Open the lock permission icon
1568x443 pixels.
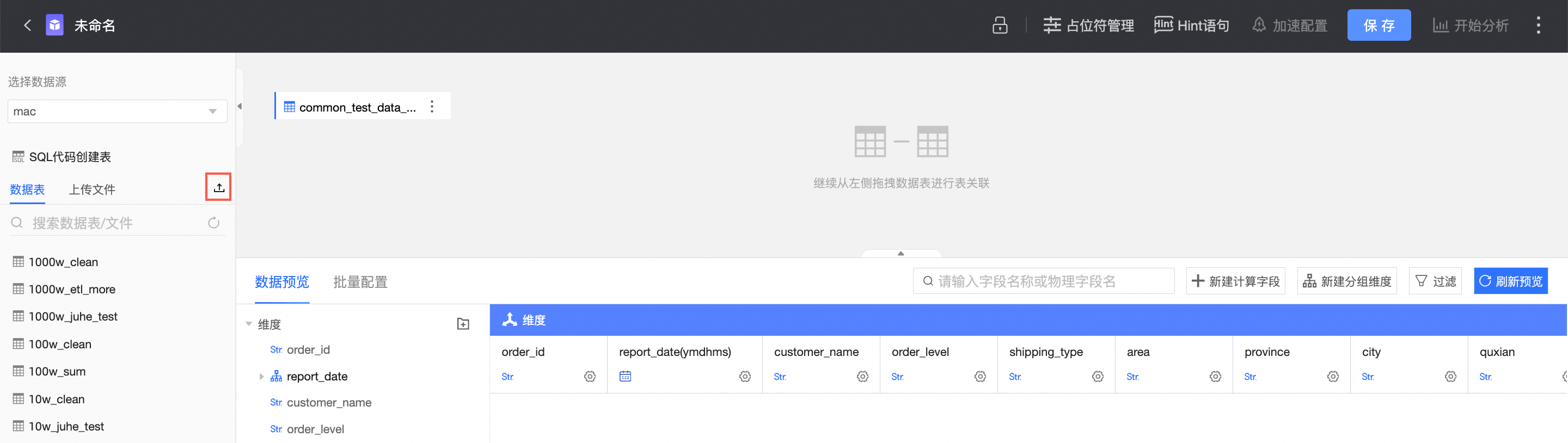tap(1000, 26)
